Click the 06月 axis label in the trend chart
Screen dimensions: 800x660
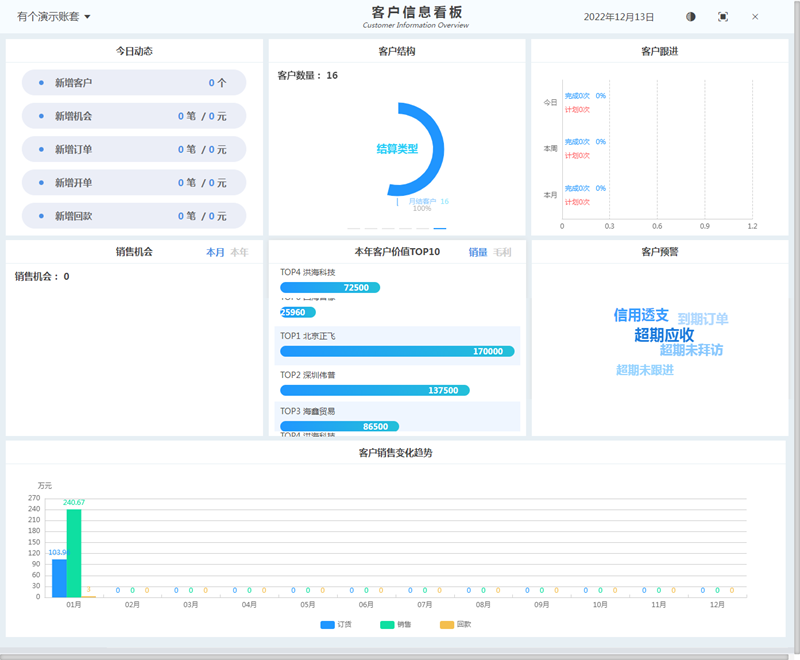(366, 604)
